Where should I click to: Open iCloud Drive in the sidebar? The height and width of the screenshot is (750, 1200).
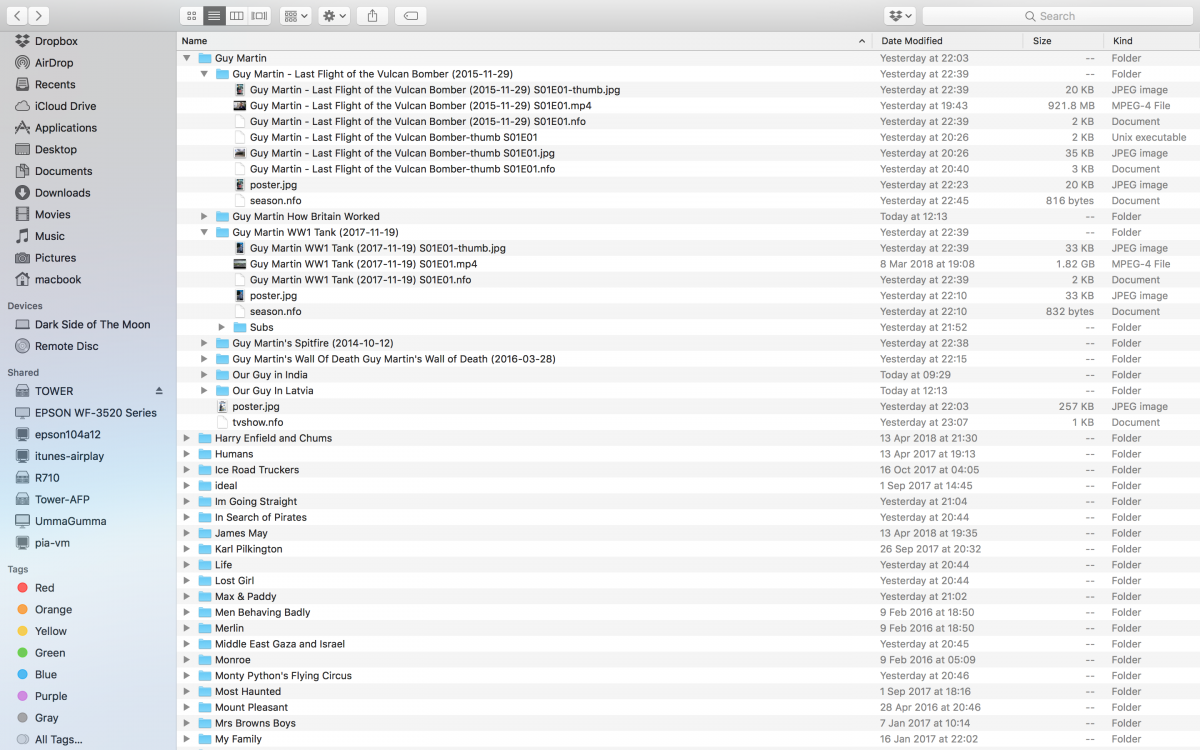[65, 106]
